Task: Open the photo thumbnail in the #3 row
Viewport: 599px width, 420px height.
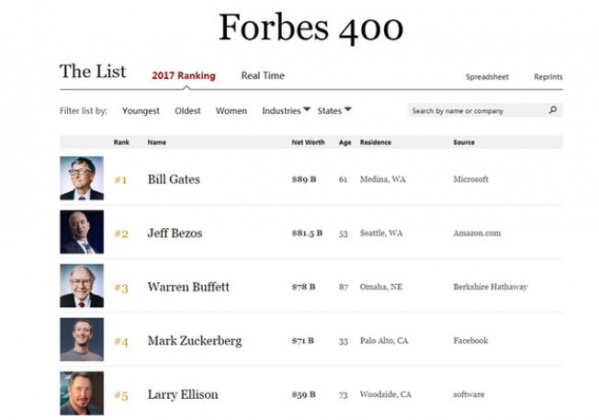Action: click(82, 286)
